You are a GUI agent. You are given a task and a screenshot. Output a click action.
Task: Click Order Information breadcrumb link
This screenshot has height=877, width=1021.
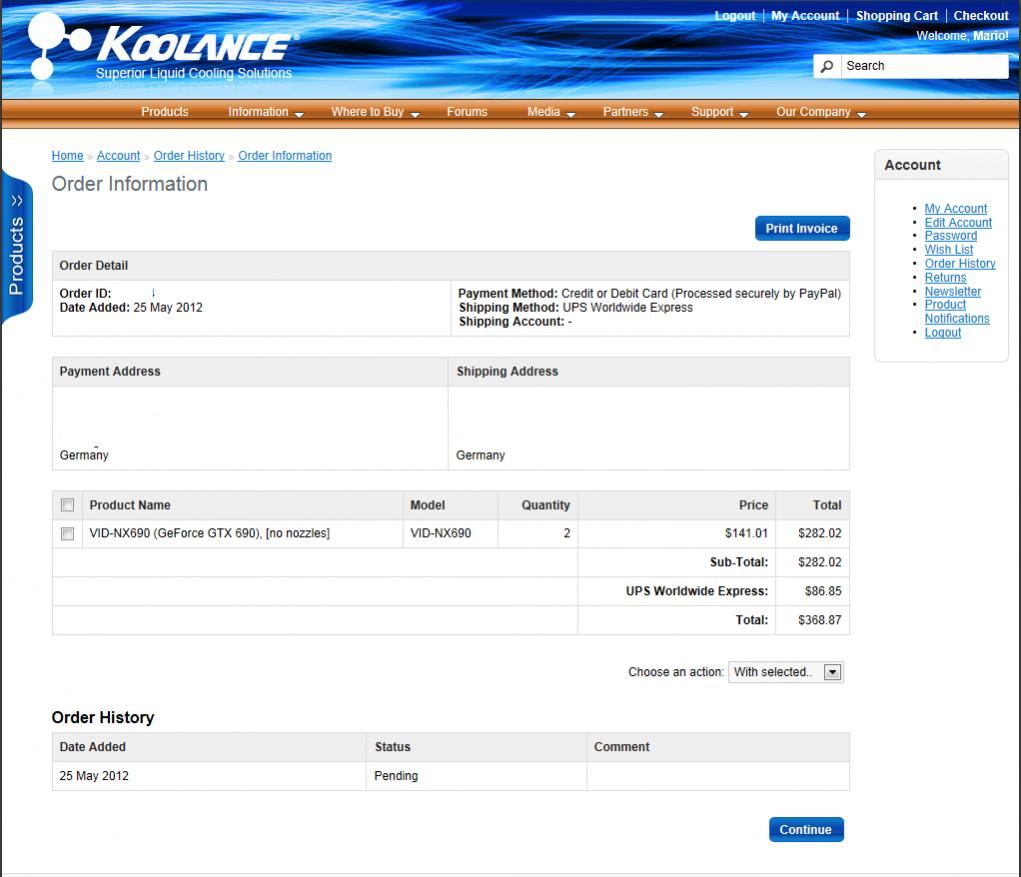tap(285, 156)
